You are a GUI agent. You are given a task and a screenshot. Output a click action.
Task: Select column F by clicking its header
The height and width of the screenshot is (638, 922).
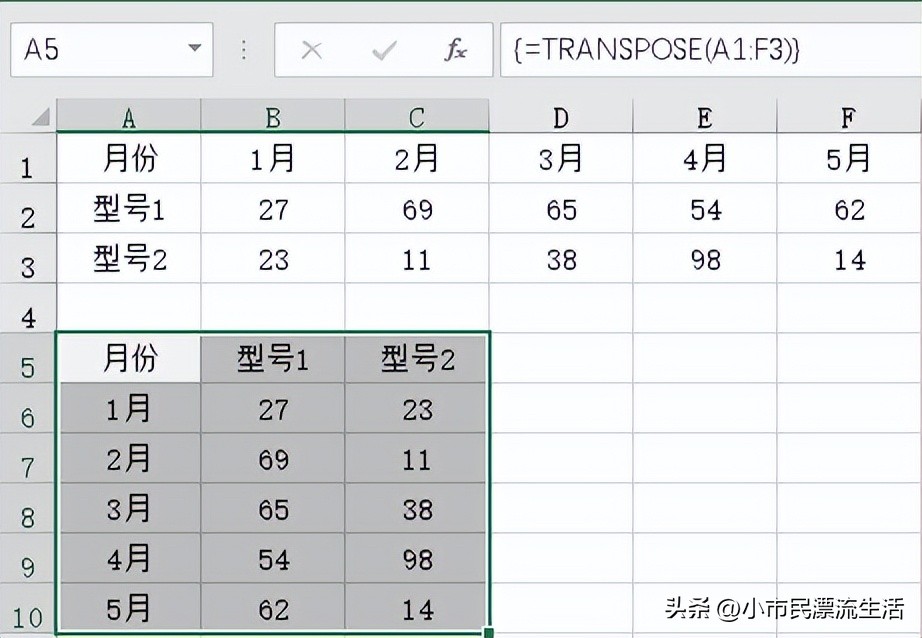click(847, 116)
